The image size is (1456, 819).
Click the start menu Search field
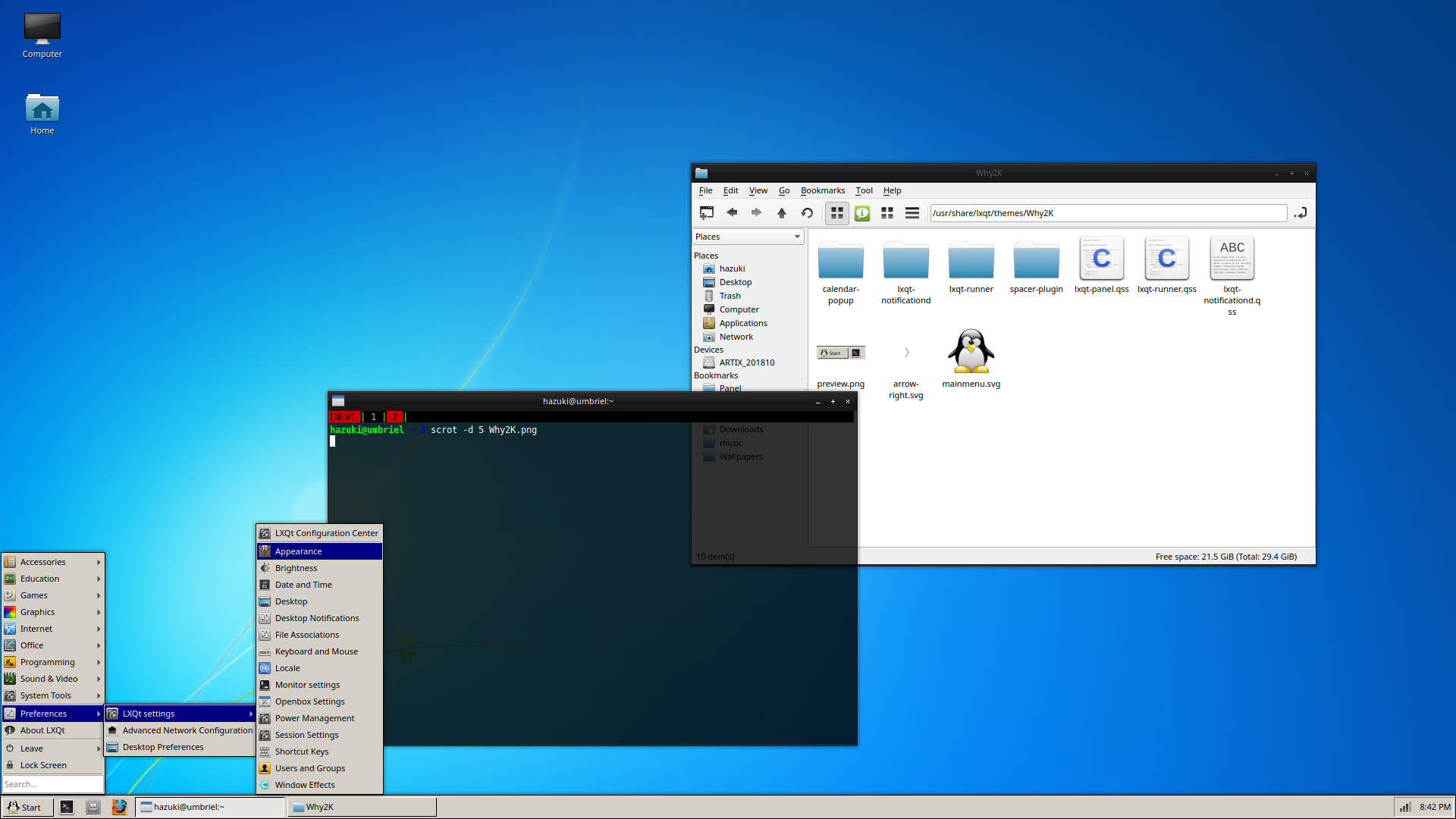click(52, 784)
